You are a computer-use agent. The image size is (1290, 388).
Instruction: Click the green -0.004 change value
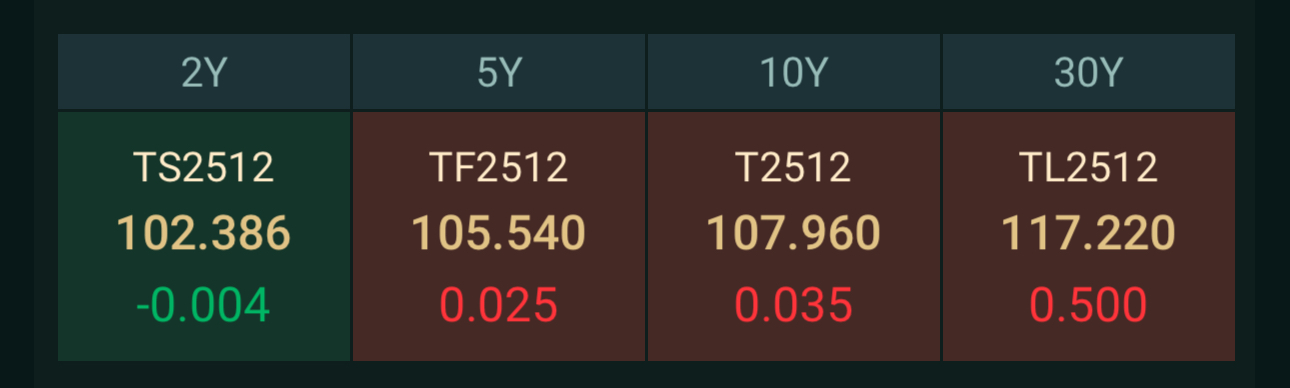204,305
